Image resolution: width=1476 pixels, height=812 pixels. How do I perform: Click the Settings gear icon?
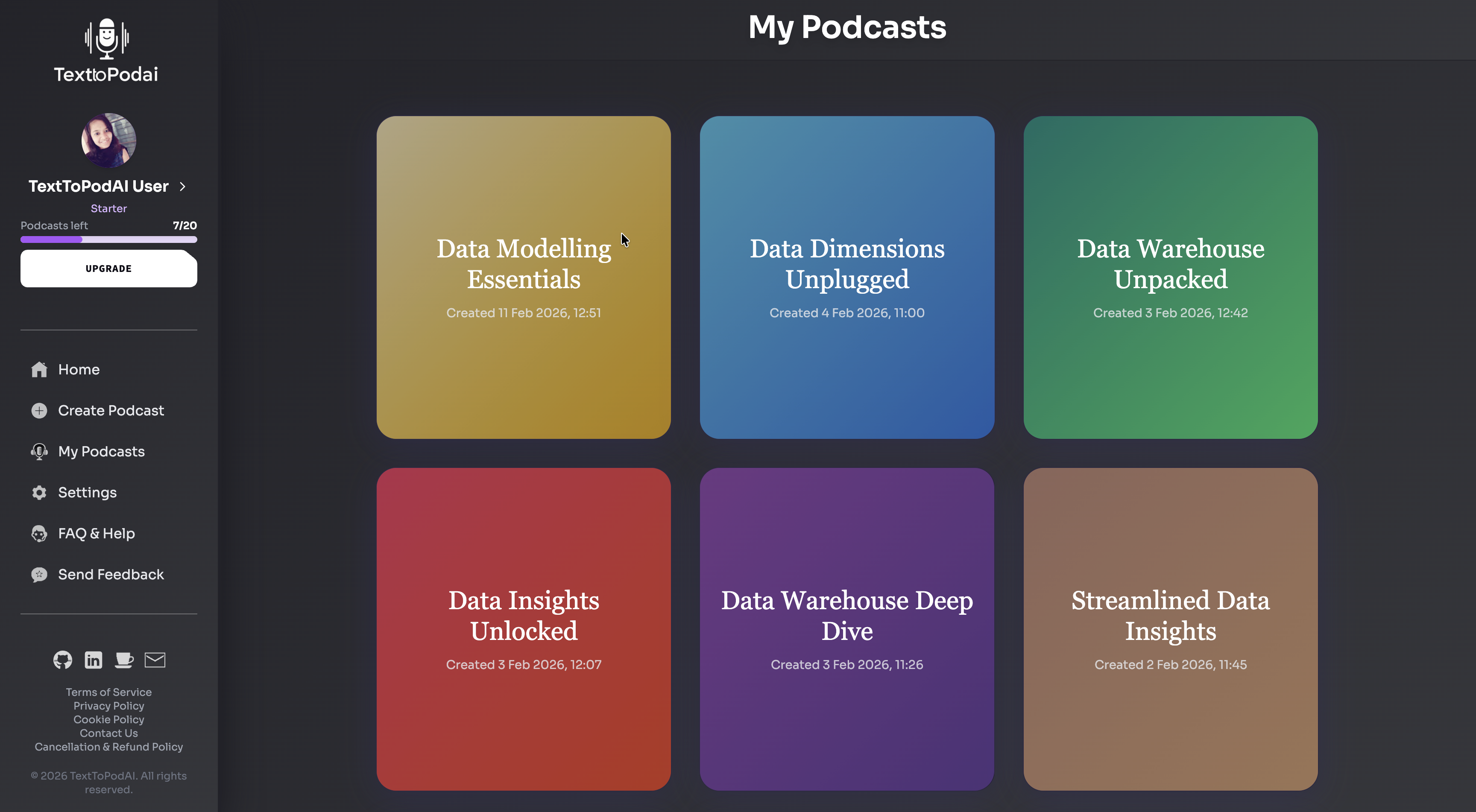[39, 493]
